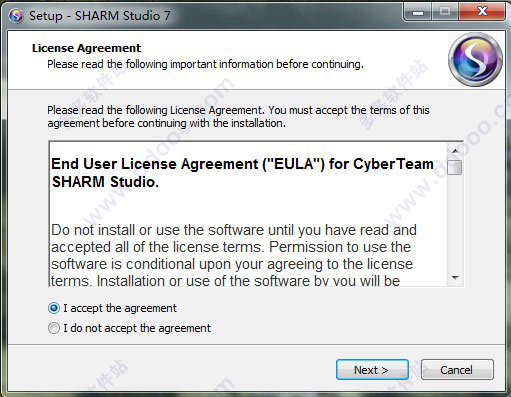Viewport: 511px width, 397px height.
Task: Click the "Setup - SHARM Studio 7" title text
Action: 100,16
